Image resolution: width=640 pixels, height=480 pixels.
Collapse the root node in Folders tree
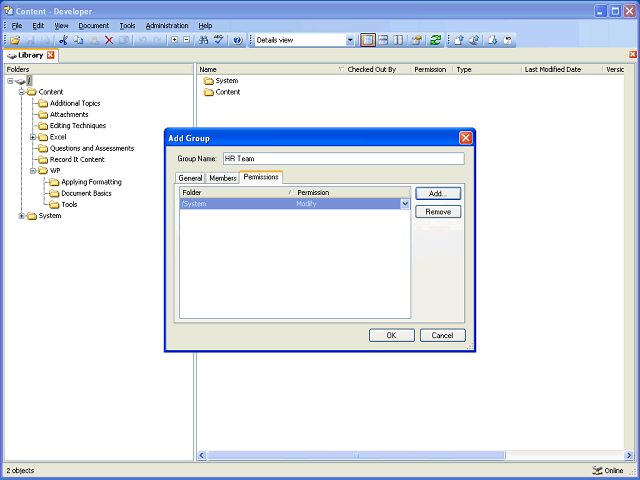pos(10,81)
